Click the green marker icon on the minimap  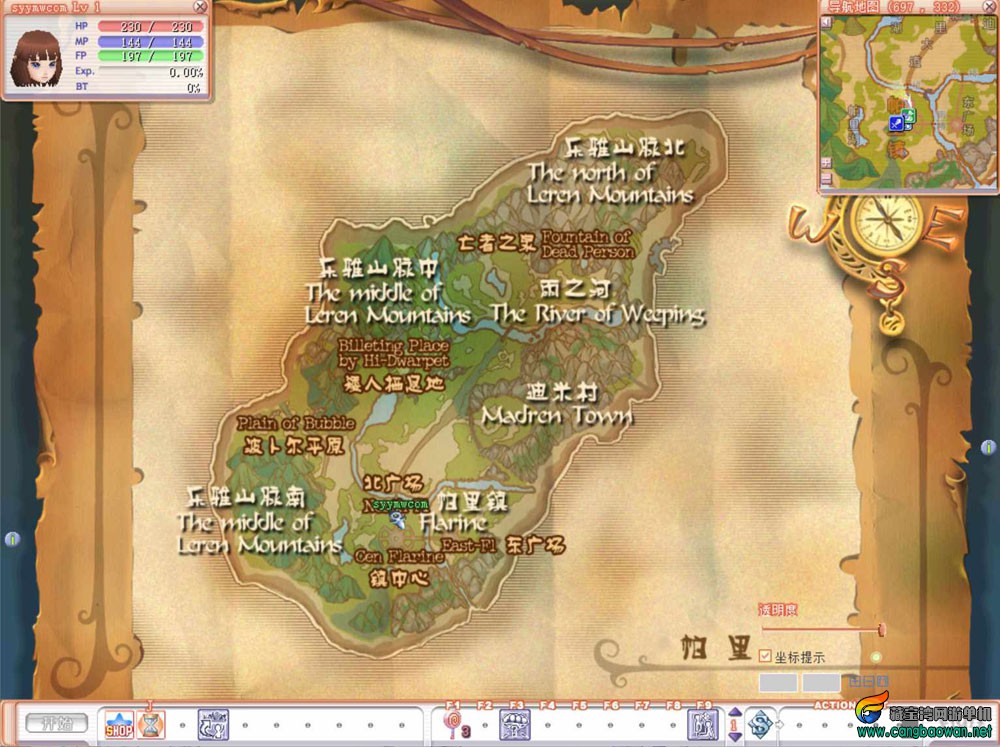pyautogui.click(x=909, y=116)
